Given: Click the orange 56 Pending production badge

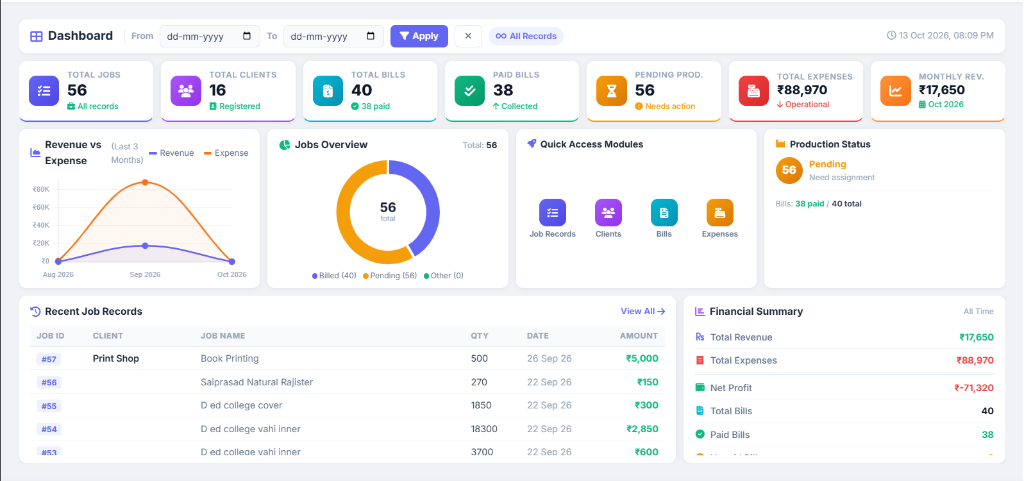Looking at the screenshot, I should tap(789, 170).
